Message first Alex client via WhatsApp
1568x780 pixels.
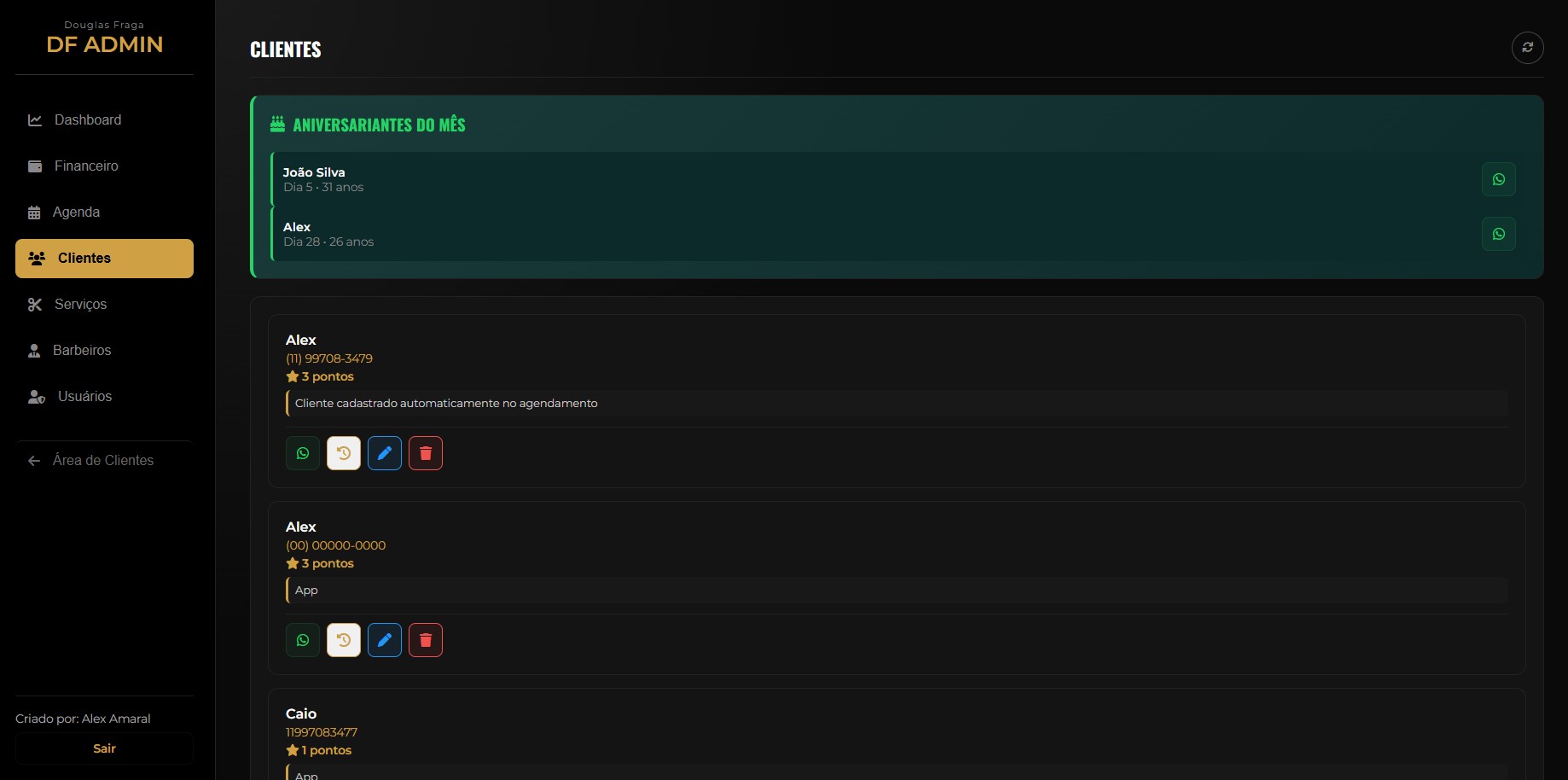(303, 453)
